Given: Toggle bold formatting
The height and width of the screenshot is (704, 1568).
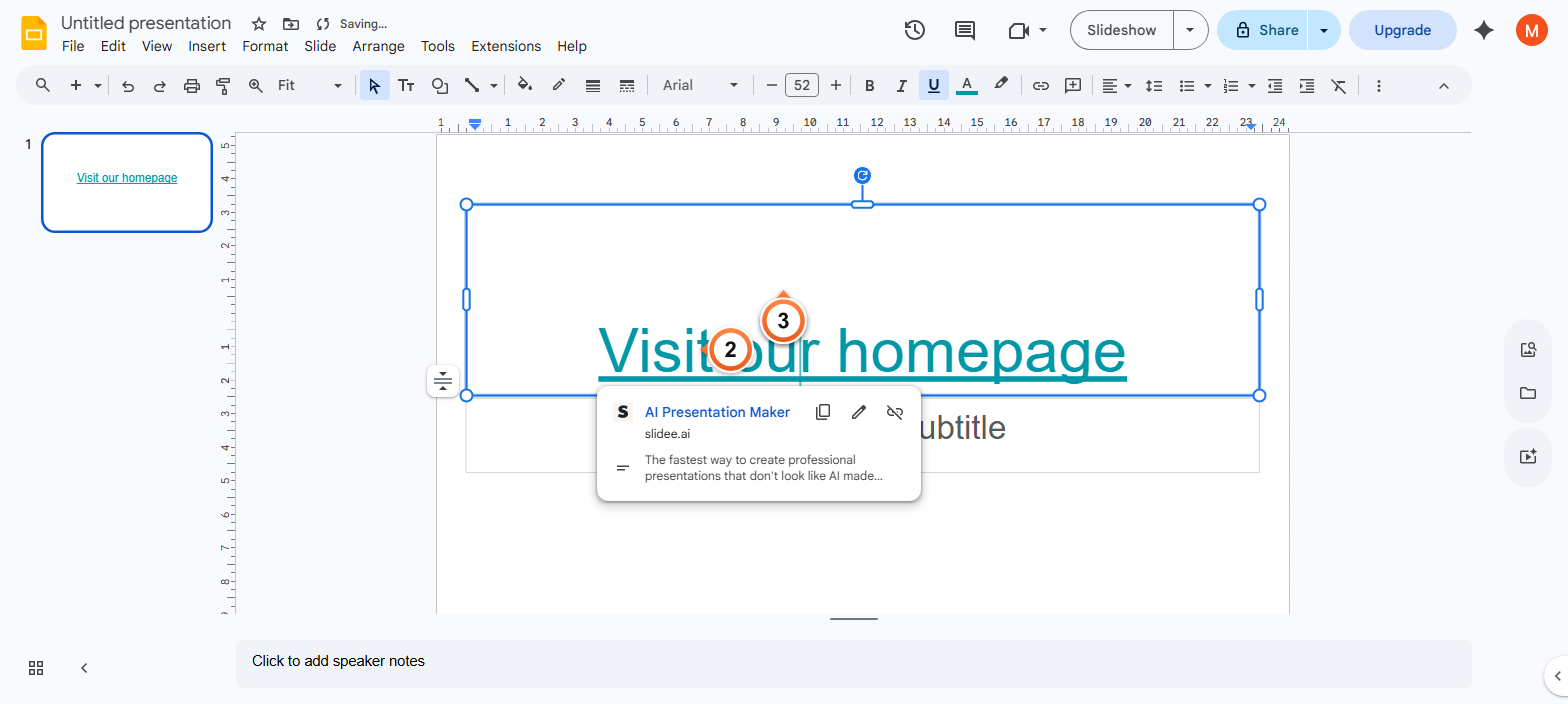Looking at the screenshot, I should pyautogui.click(x=870, y=86).
